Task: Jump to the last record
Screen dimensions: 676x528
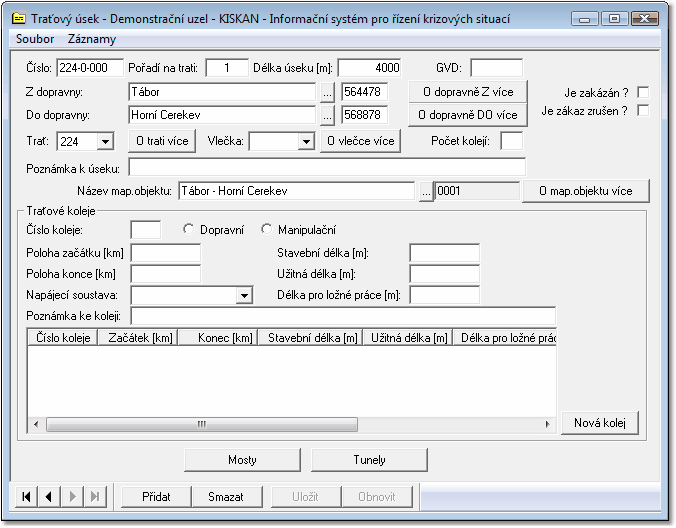Action: pos(95,497)
